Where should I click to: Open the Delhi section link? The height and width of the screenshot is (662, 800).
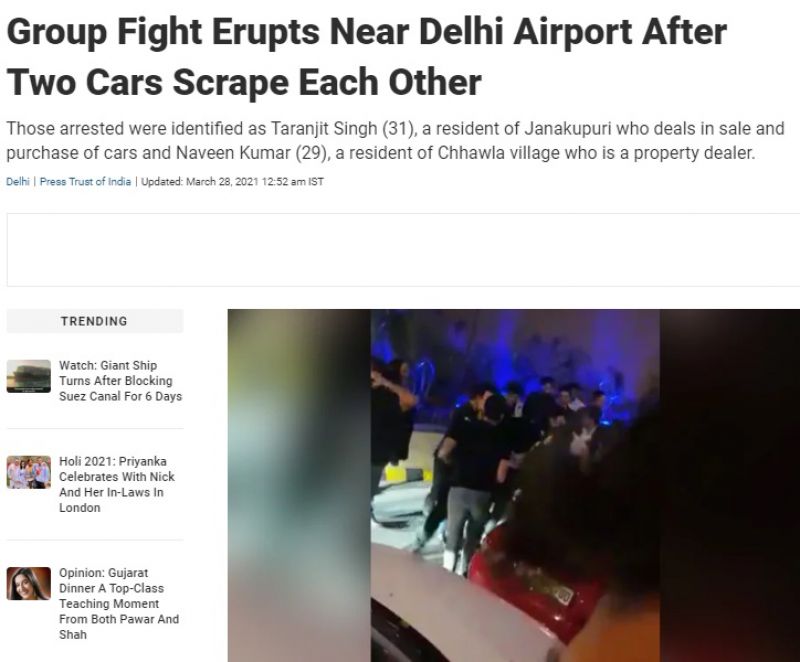(x=18, y=182)
